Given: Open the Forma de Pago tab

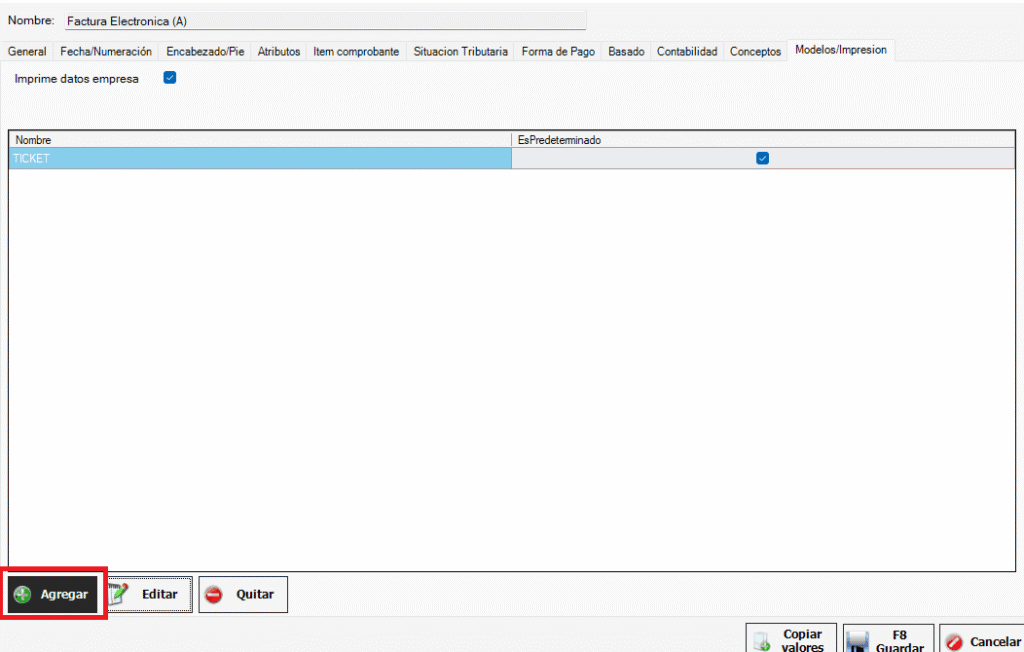Looking at the screenshot, I should coord(558,51).
